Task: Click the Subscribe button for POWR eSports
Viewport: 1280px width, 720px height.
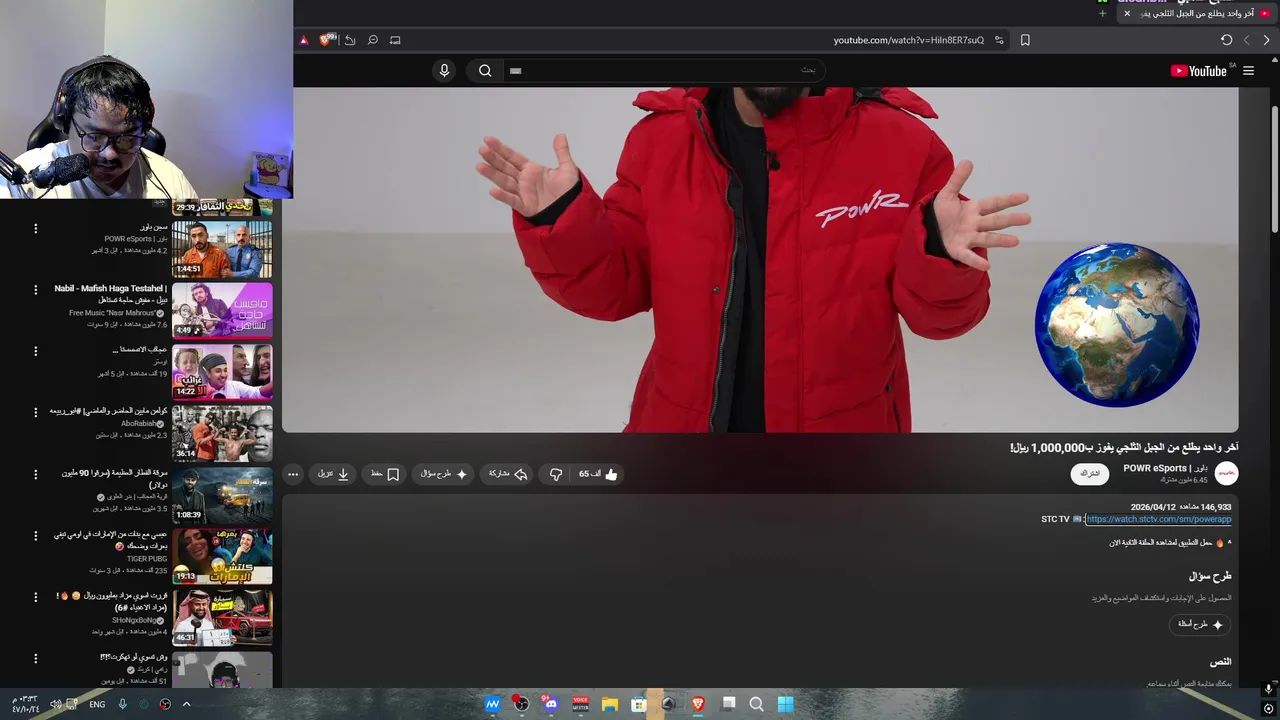Action: tap(1090, 473)
